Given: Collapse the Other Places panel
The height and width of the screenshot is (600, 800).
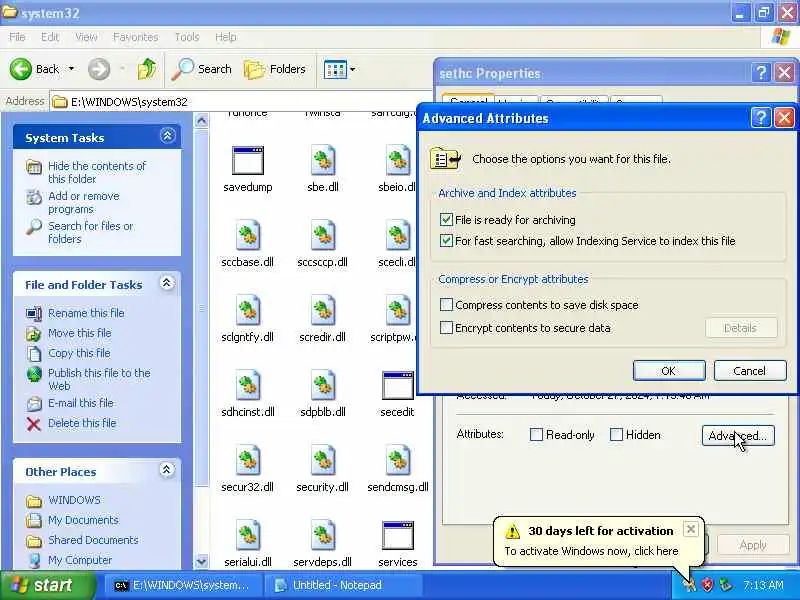Looking at the screenshot, I should click(167, 470).
